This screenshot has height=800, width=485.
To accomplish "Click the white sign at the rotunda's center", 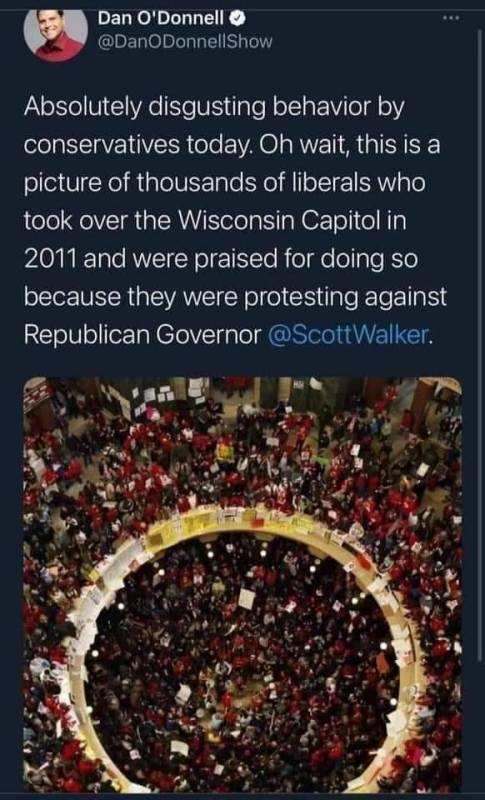I will tap(246, 598).
